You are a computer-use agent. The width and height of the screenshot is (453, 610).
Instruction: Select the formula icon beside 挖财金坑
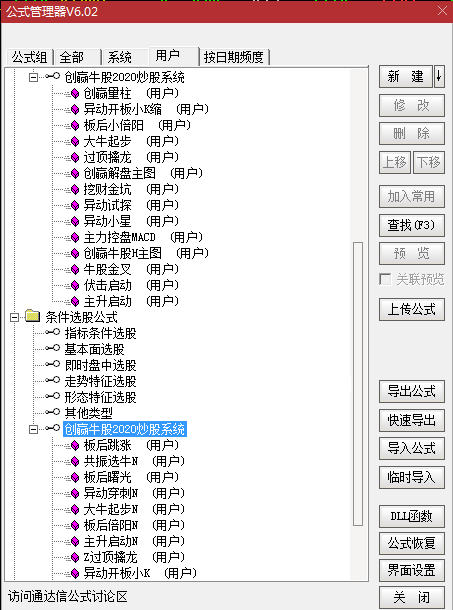coord(75,189)
